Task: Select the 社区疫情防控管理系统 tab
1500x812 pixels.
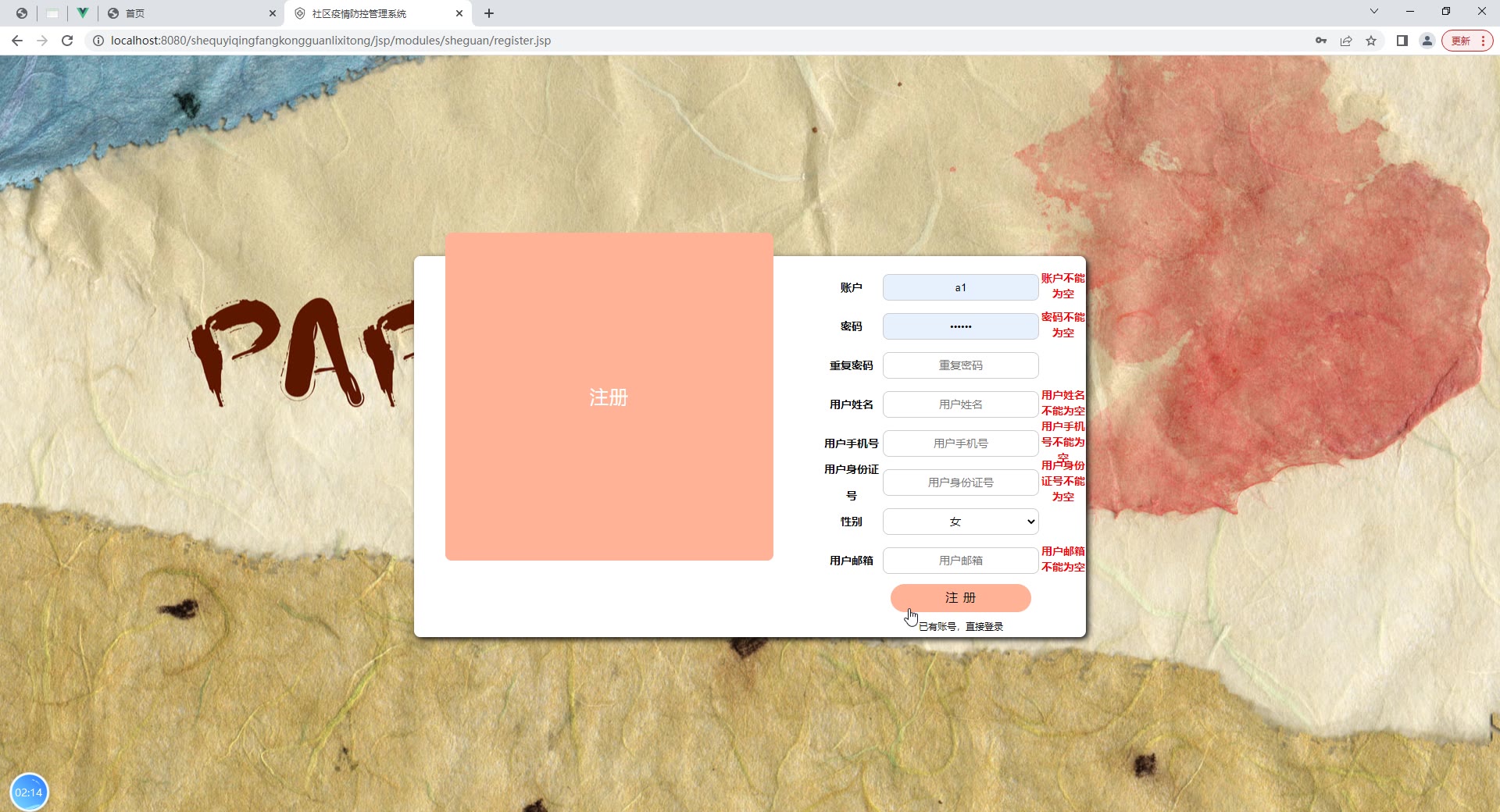Action: (x=378, y=13)
